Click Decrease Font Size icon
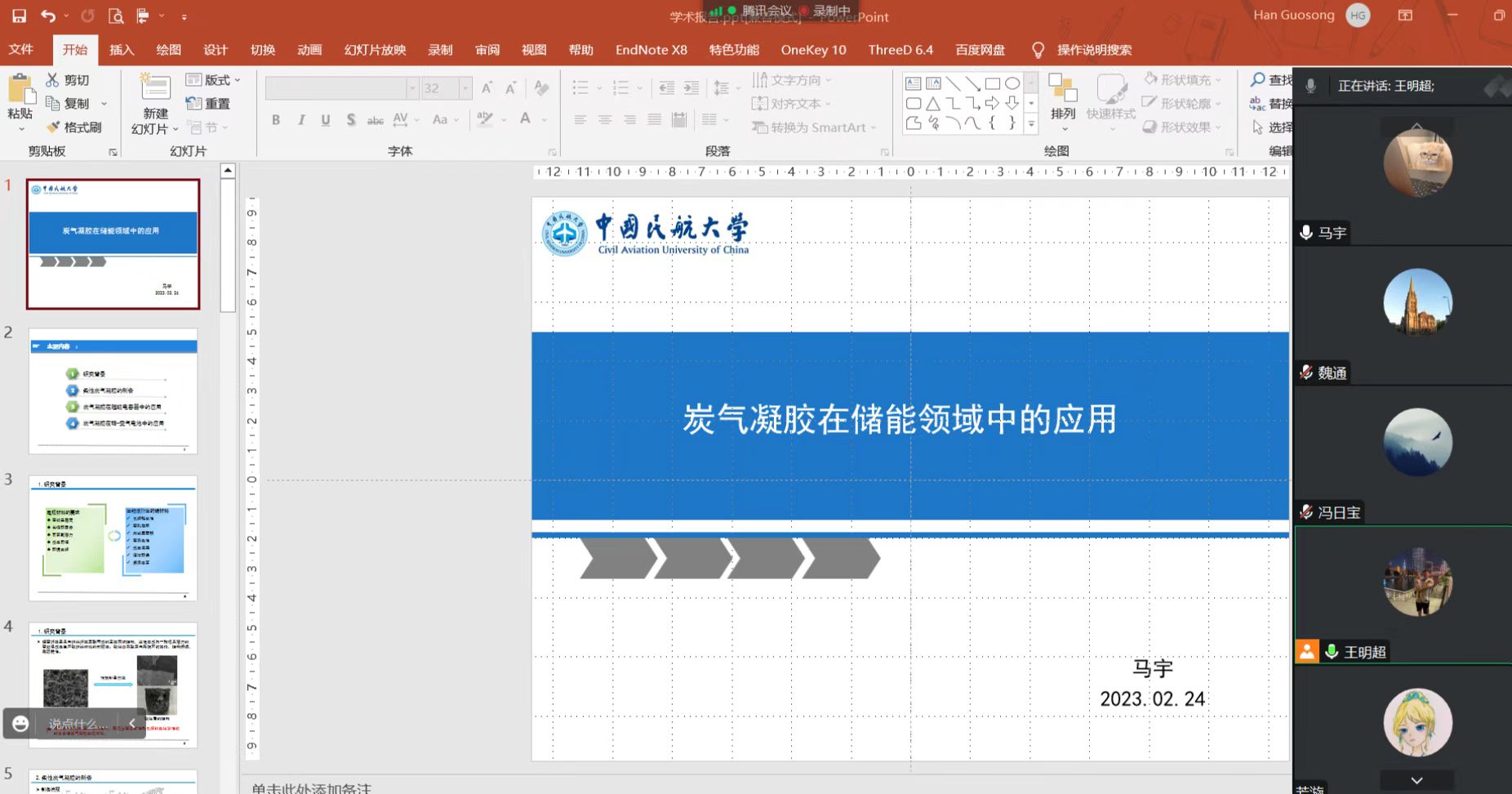Screen dimensions: 1512x794 point(511,87)
